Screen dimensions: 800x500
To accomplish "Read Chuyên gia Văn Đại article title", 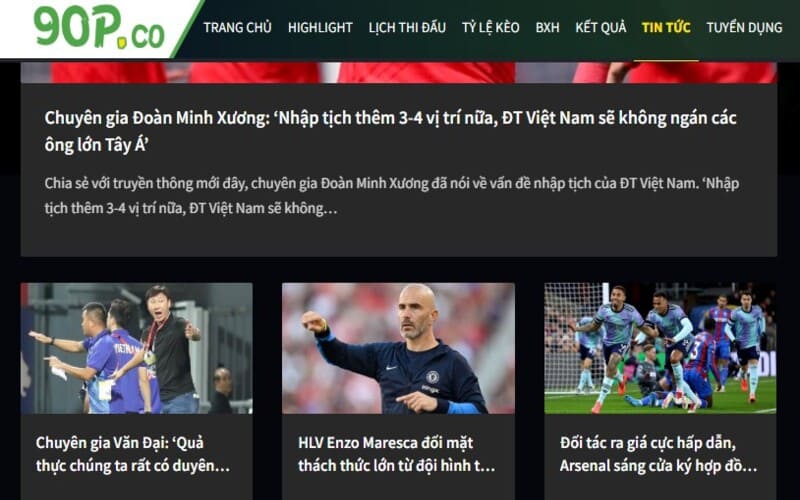I will pyautogui.click(x=133, y=454).
